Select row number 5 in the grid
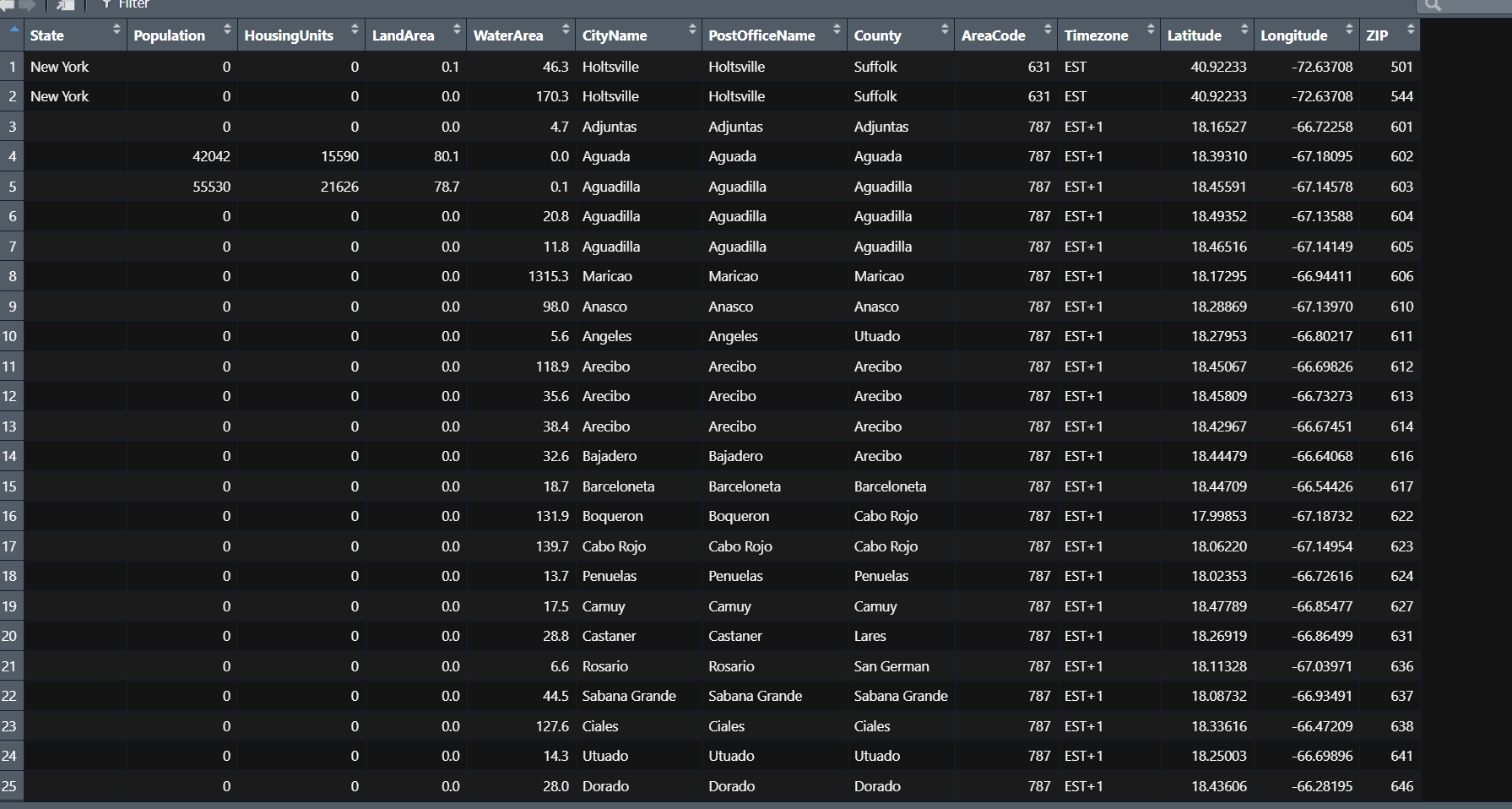Screen dimensions: 1512x809 pos(12,186)
